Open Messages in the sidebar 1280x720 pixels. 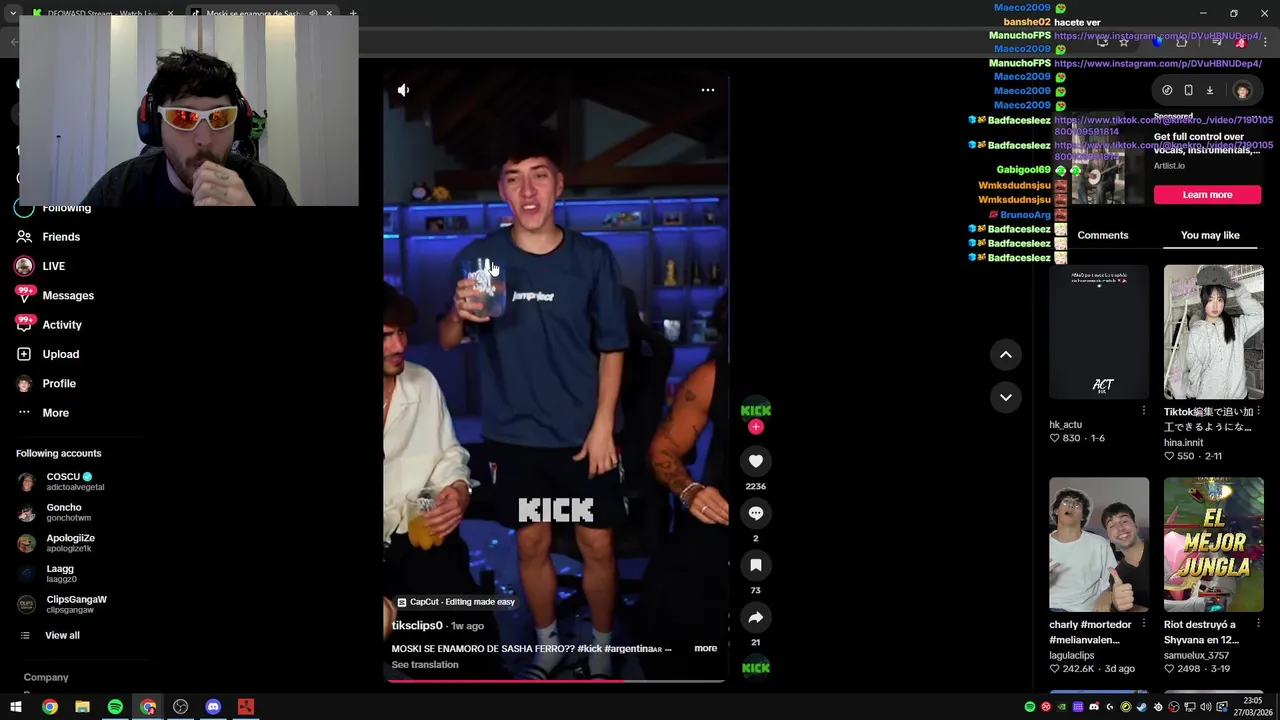[x=68, y=296]
